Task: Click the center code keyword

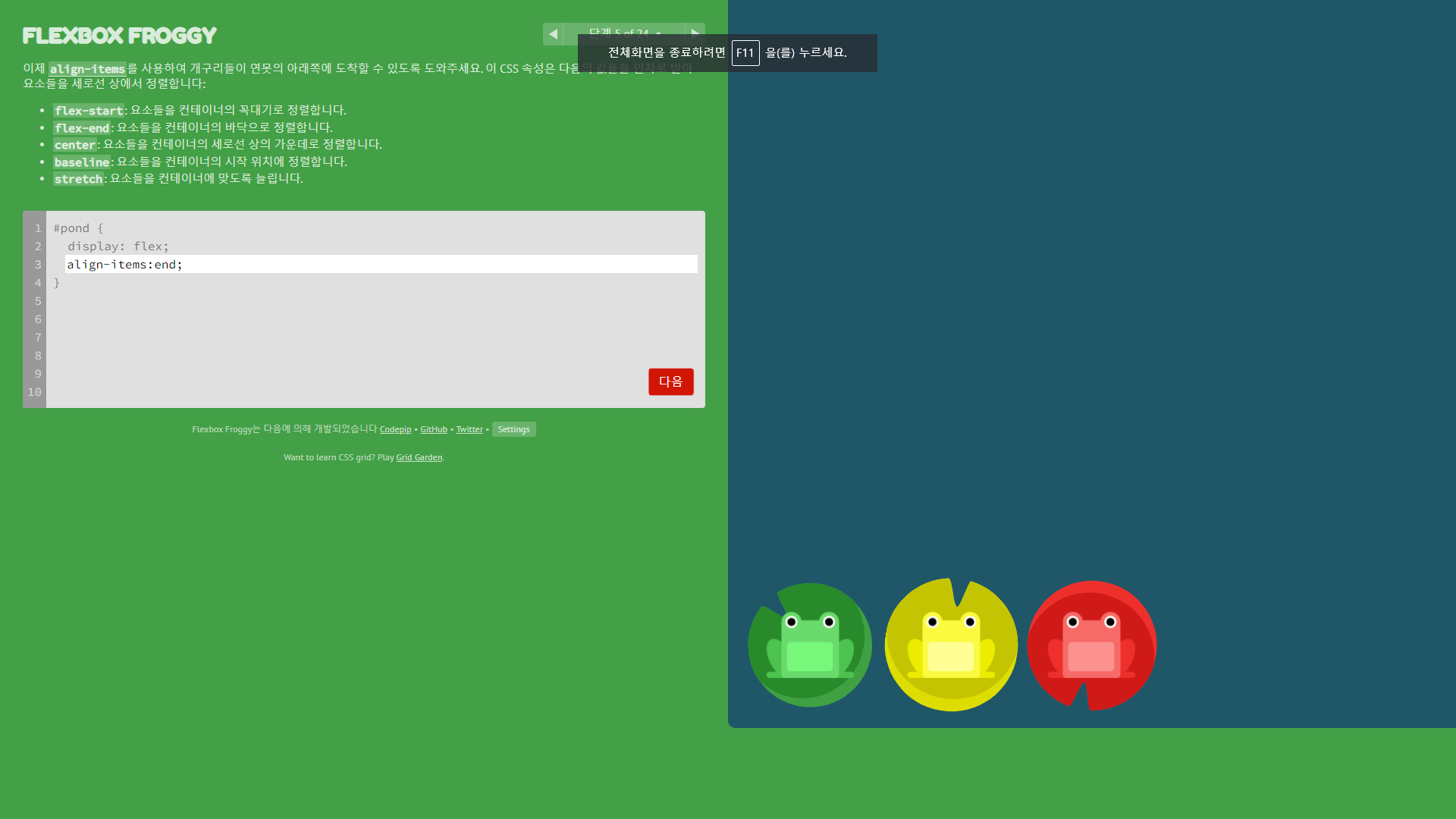Action: pos(75,145)
